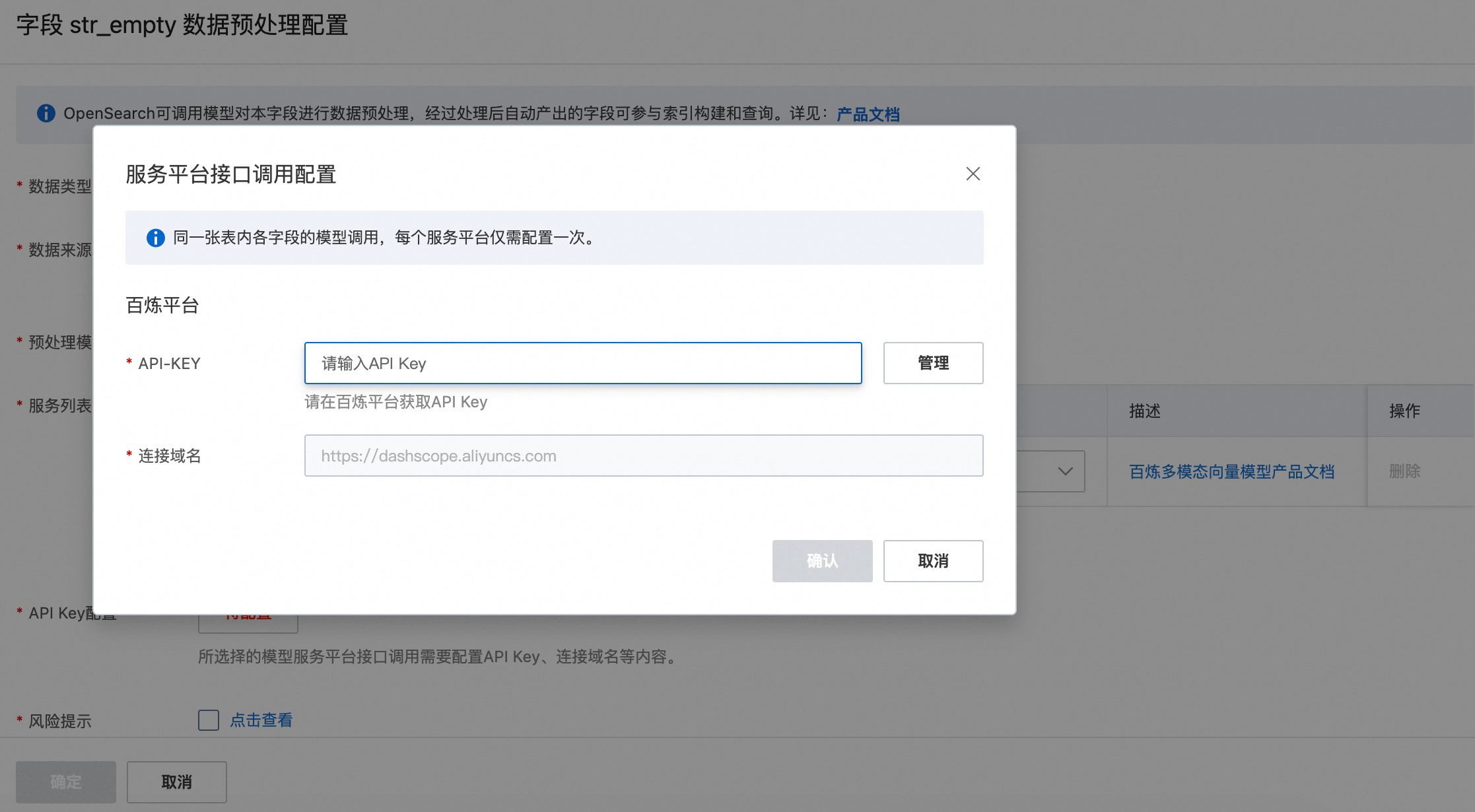Click the 管理 button
The width and height of the screenshot is (1475, 812).
tap(933, 363)
